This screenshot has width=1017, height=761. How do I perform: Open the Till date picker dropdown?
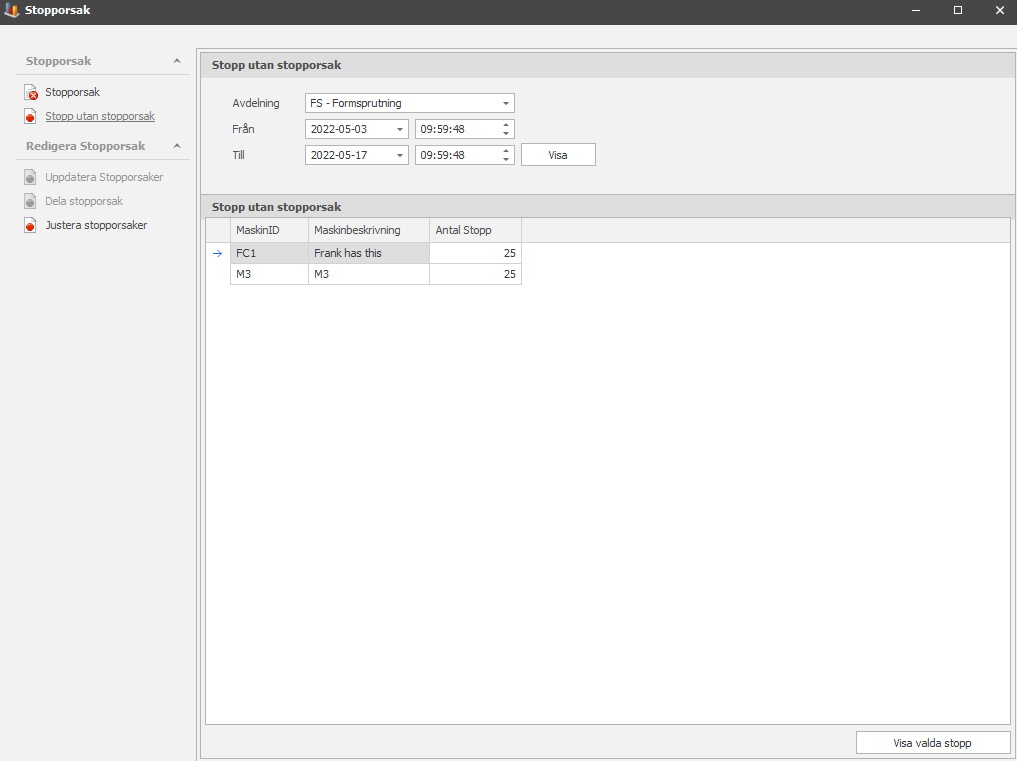tap(400, 155)
